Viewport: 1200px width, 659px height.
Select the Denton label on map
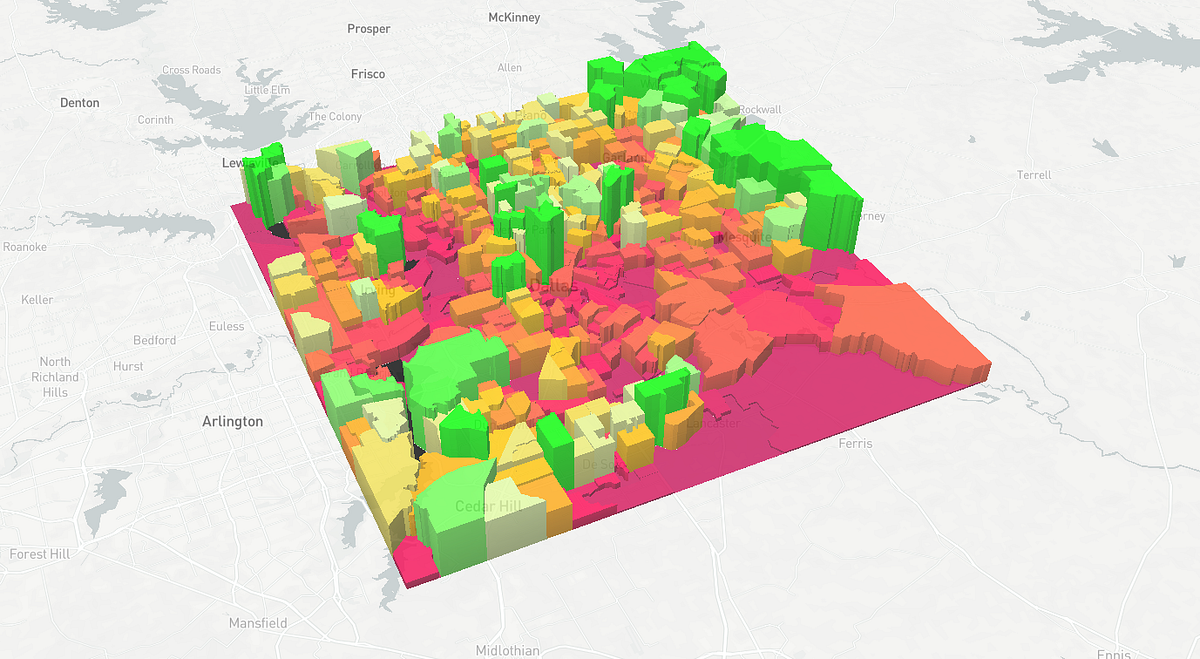tap(80, 102)
